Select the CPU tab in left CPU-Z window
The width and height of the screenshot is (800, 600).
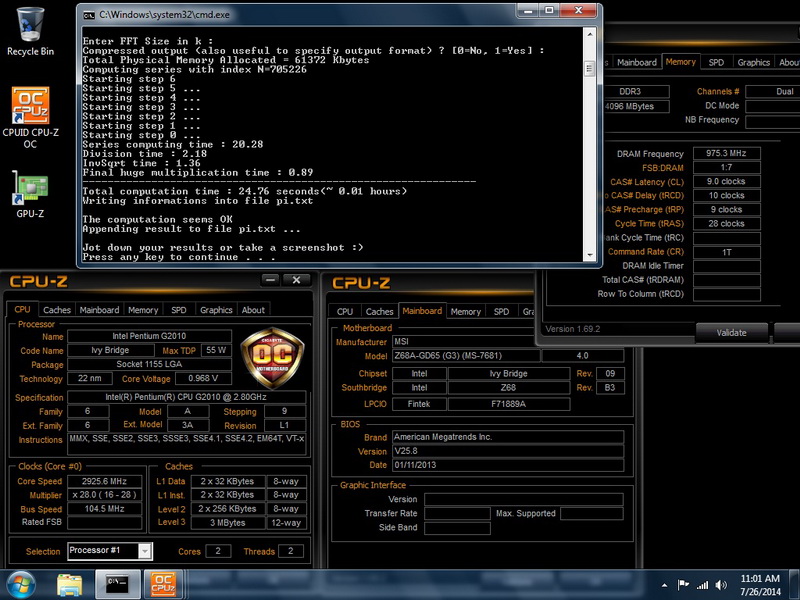[22, 310]
